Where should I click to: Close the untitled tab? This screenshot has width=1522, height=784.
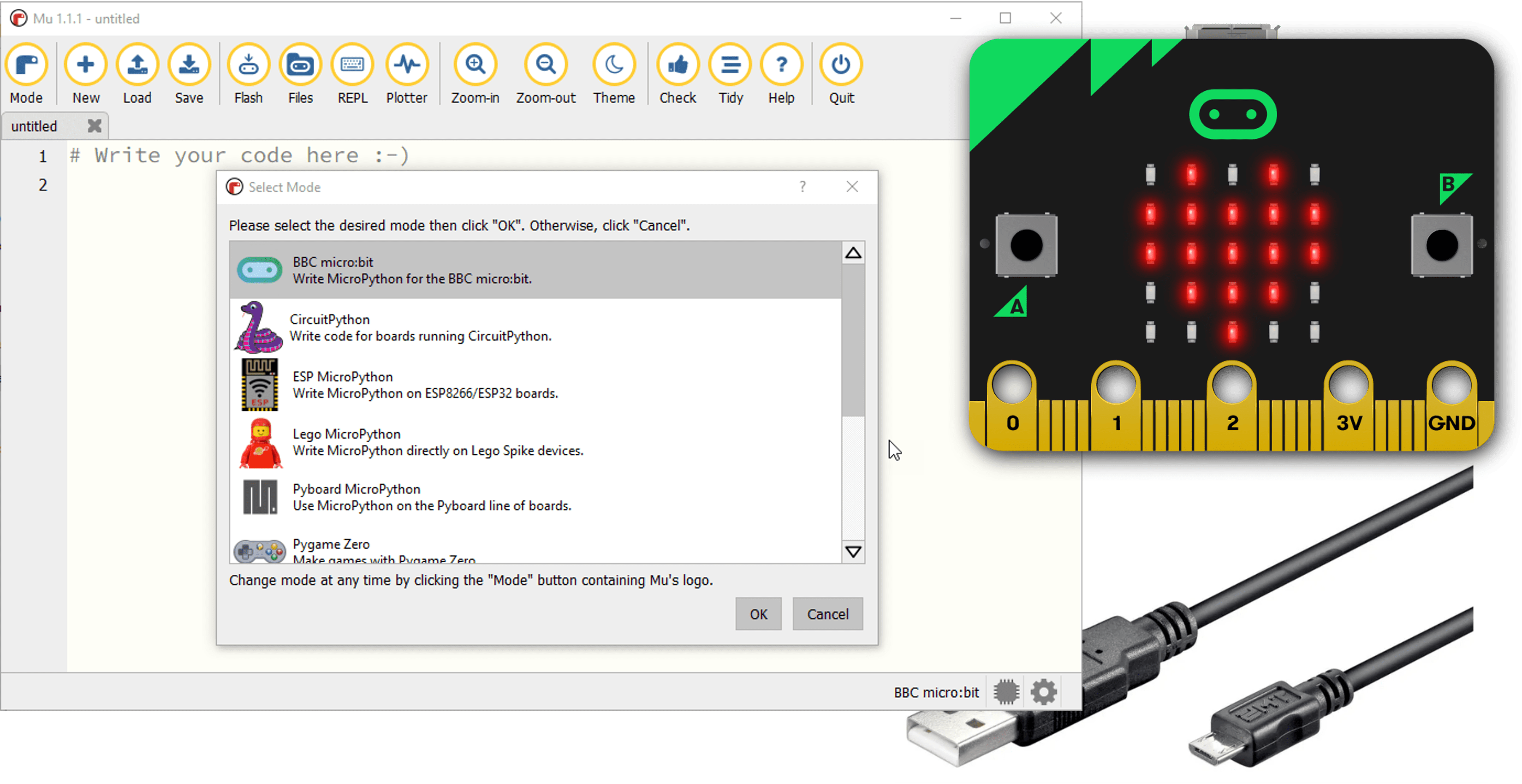tap(95, 126)
